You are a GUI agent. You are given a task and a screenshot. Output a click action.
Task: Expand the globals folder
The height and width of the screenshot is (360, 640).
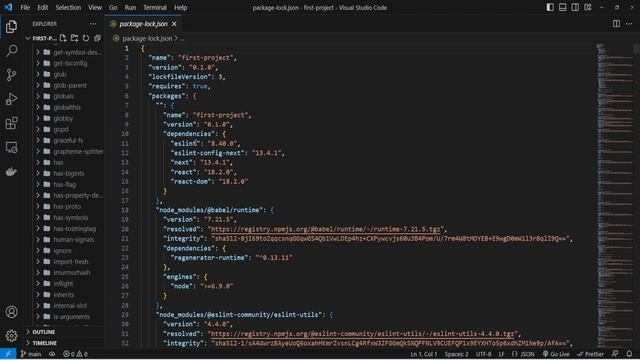click(x=38, y=96)
